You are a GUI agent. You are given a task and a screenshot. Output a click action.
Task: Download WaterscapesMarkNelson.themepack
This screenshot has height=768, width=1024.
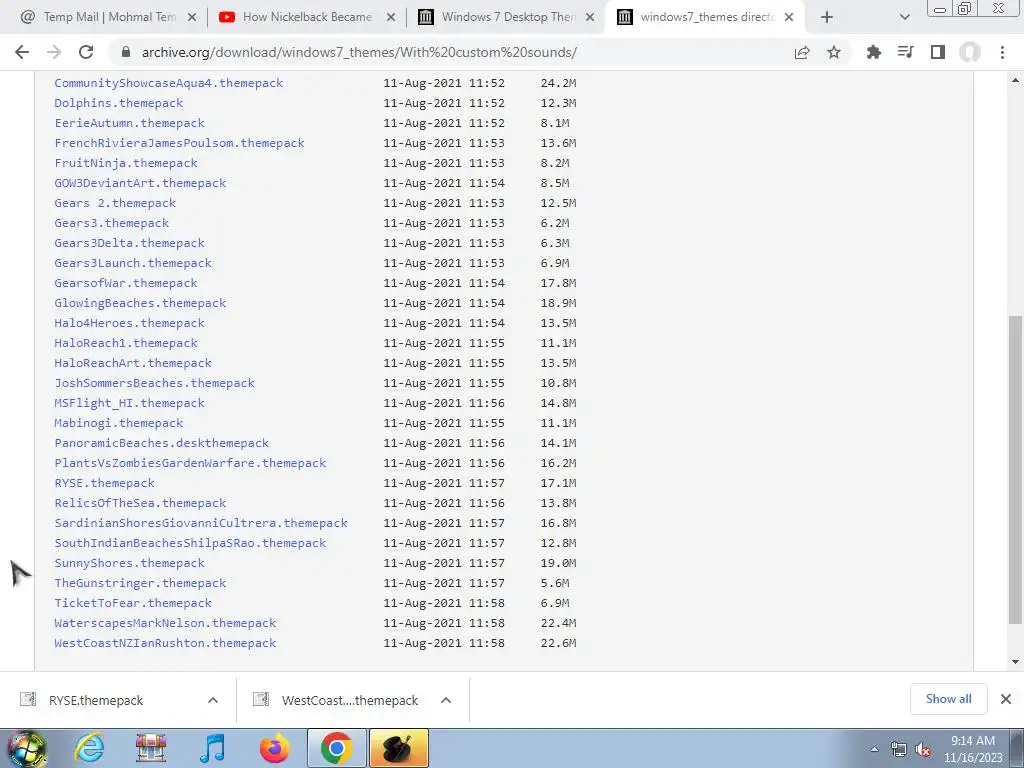[165, 623]
